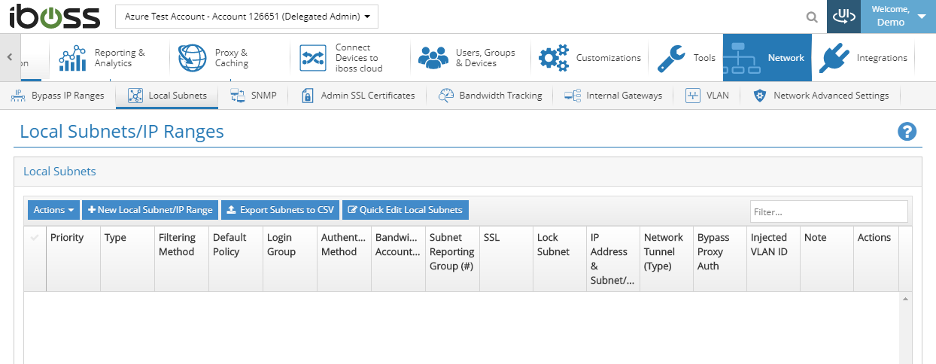936x364 pixels.
Task: Click New Local Subnet/IP Range button
Action: click(150, 210)
